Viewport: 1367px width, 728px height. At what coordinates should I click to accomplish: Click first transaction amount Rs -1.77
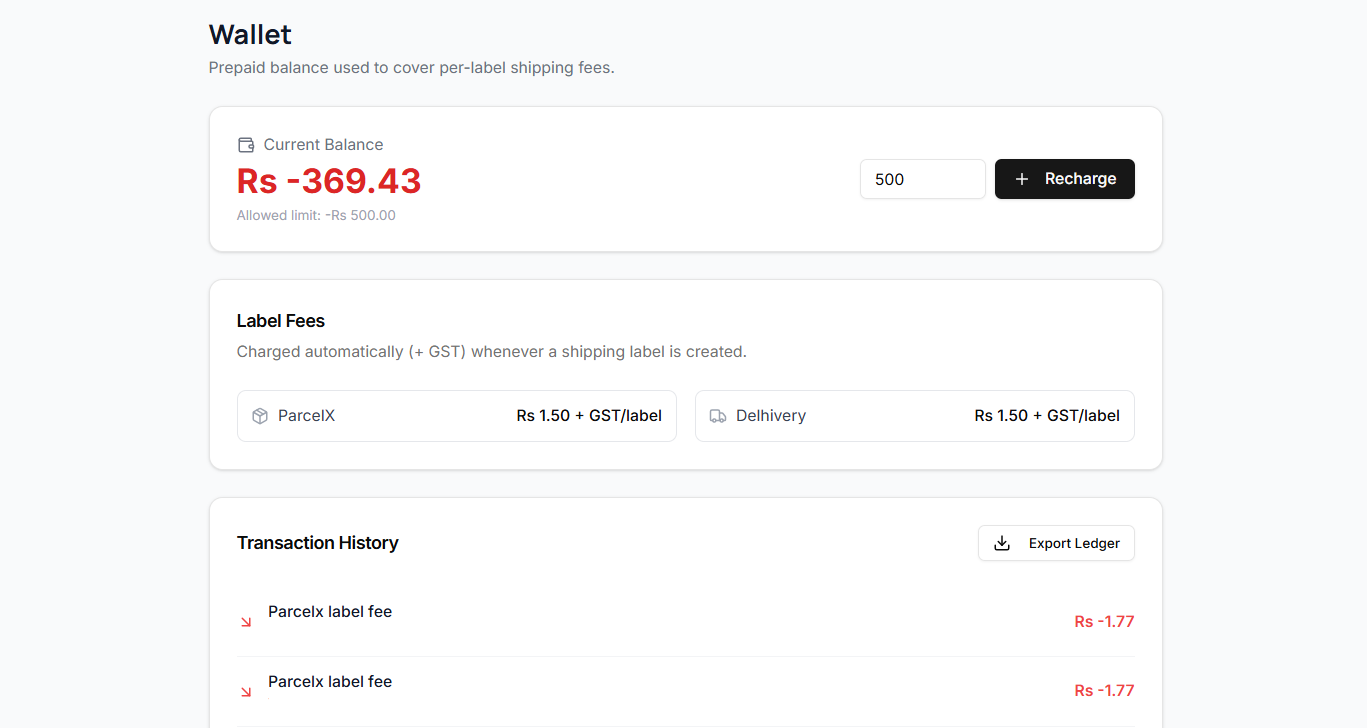click(x=1105, y=621)
